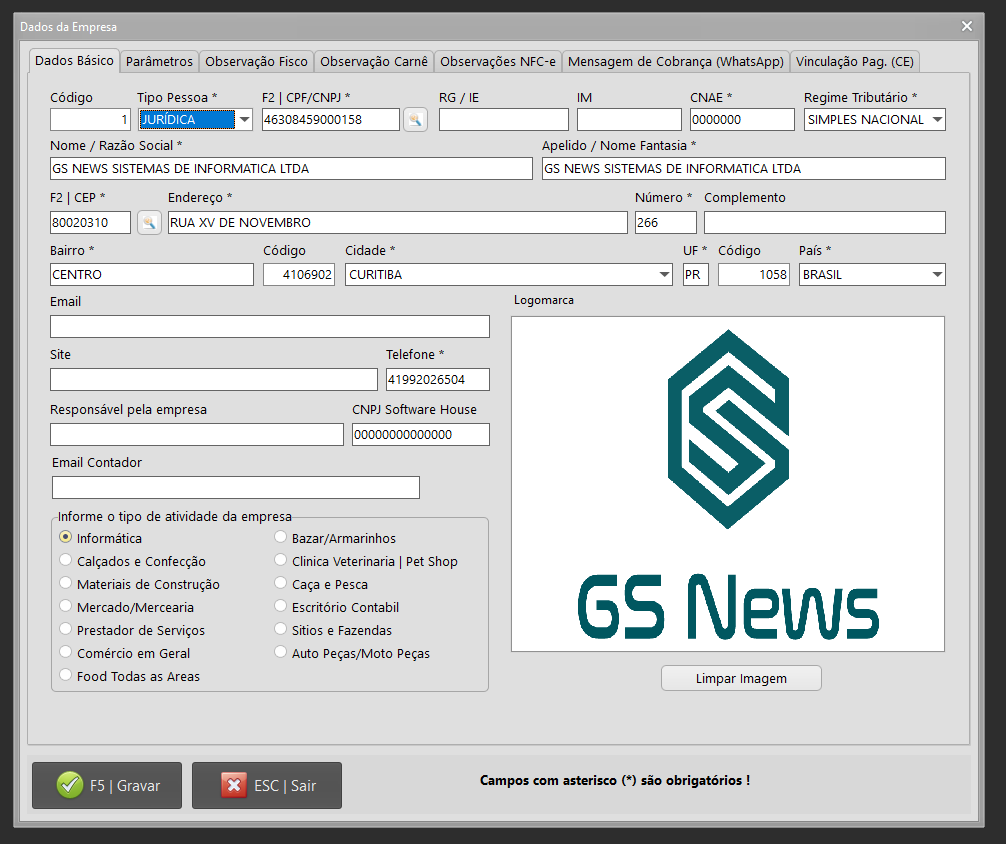Open Tipo Pessoa dropdown
Image resolution: width=1006 pixels, height=844 pixels.
[x=244, y=119]
